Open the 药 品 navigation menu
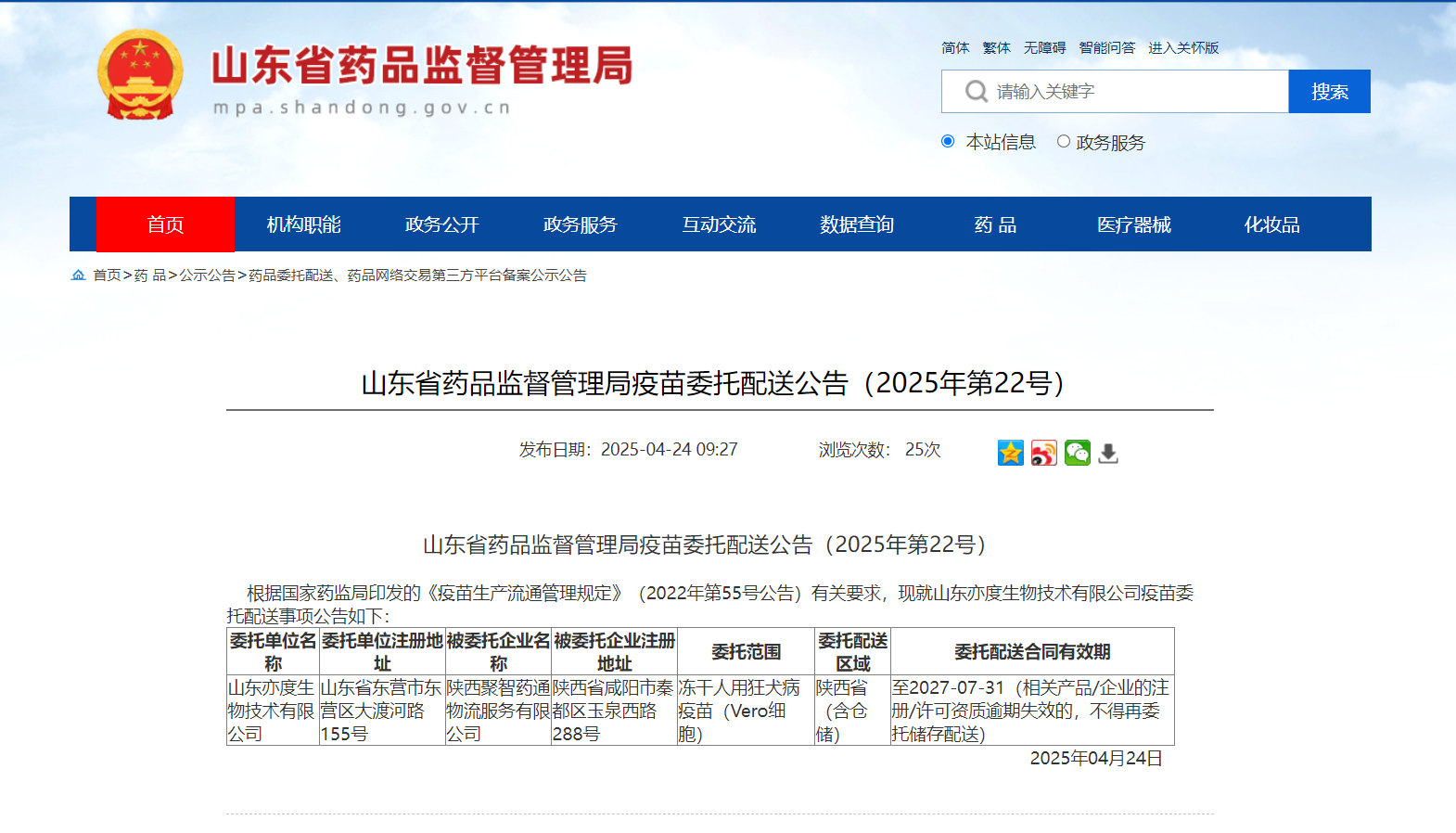Viewport: 1456px width, 833px height. [x=995, y=224]
